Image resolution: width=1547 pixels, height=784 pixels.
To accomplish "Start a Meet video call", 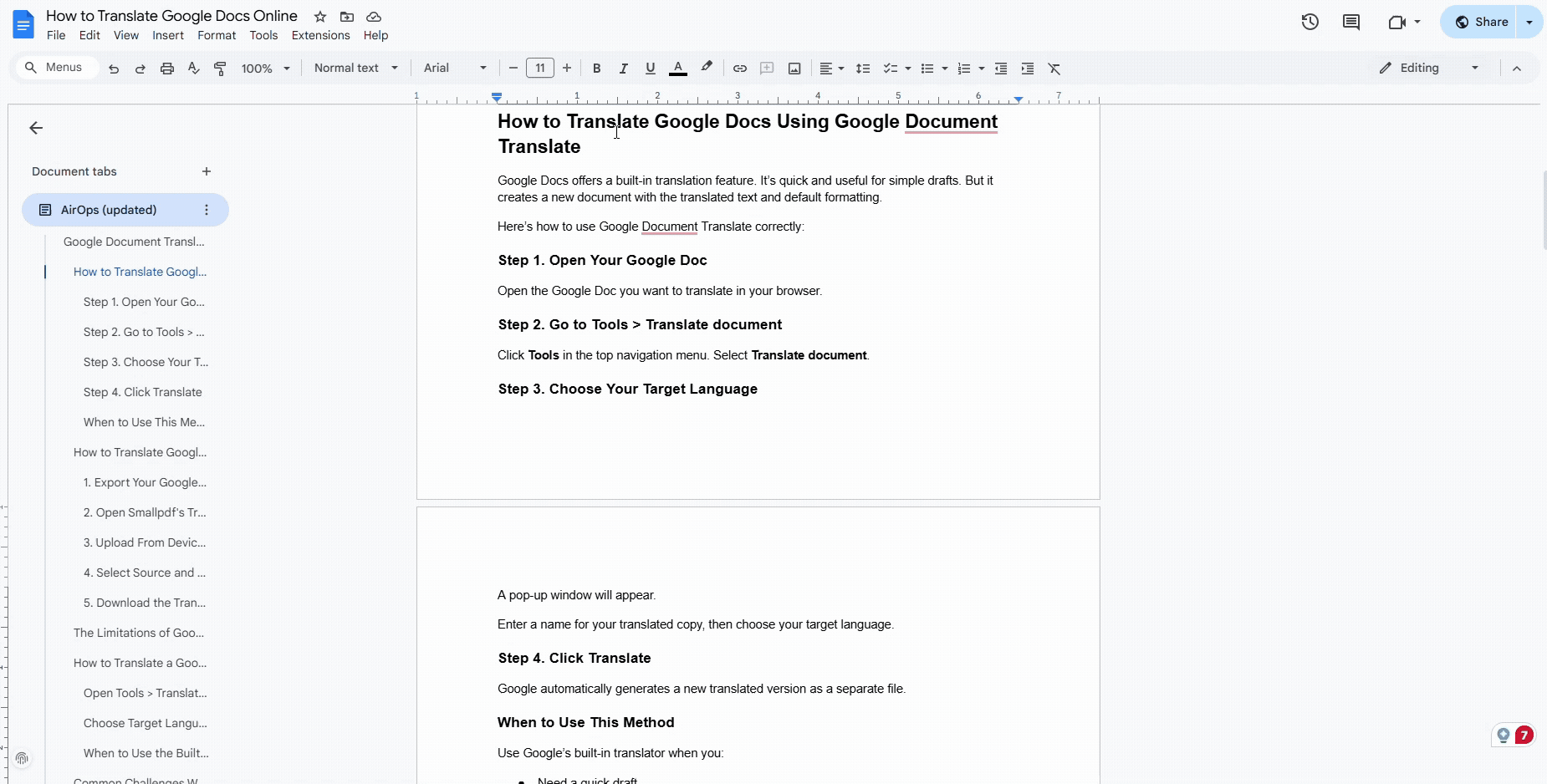I will point(1398,22).
